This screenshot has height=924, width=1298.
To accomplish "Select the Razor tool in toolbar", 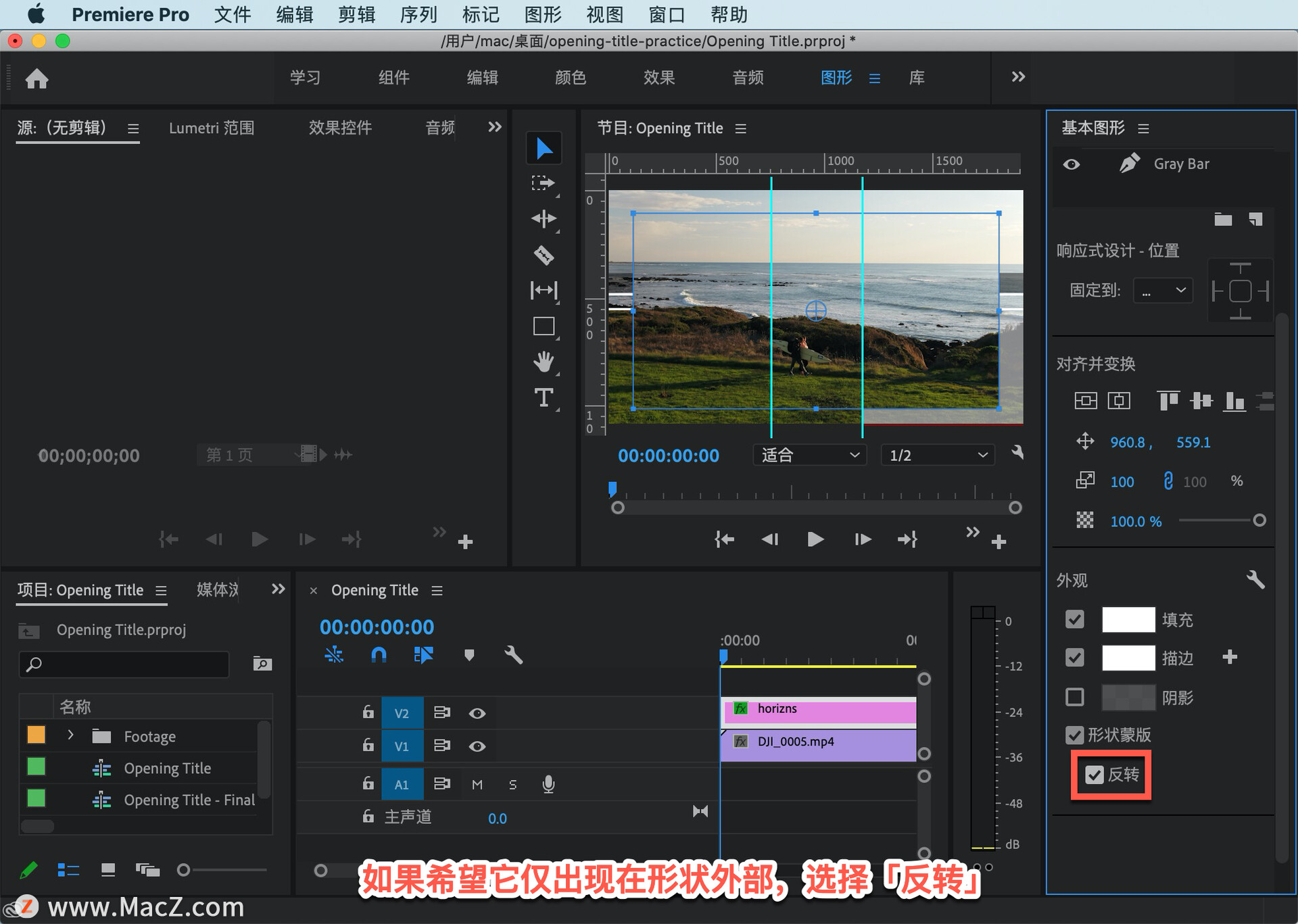I will point(544,255).
